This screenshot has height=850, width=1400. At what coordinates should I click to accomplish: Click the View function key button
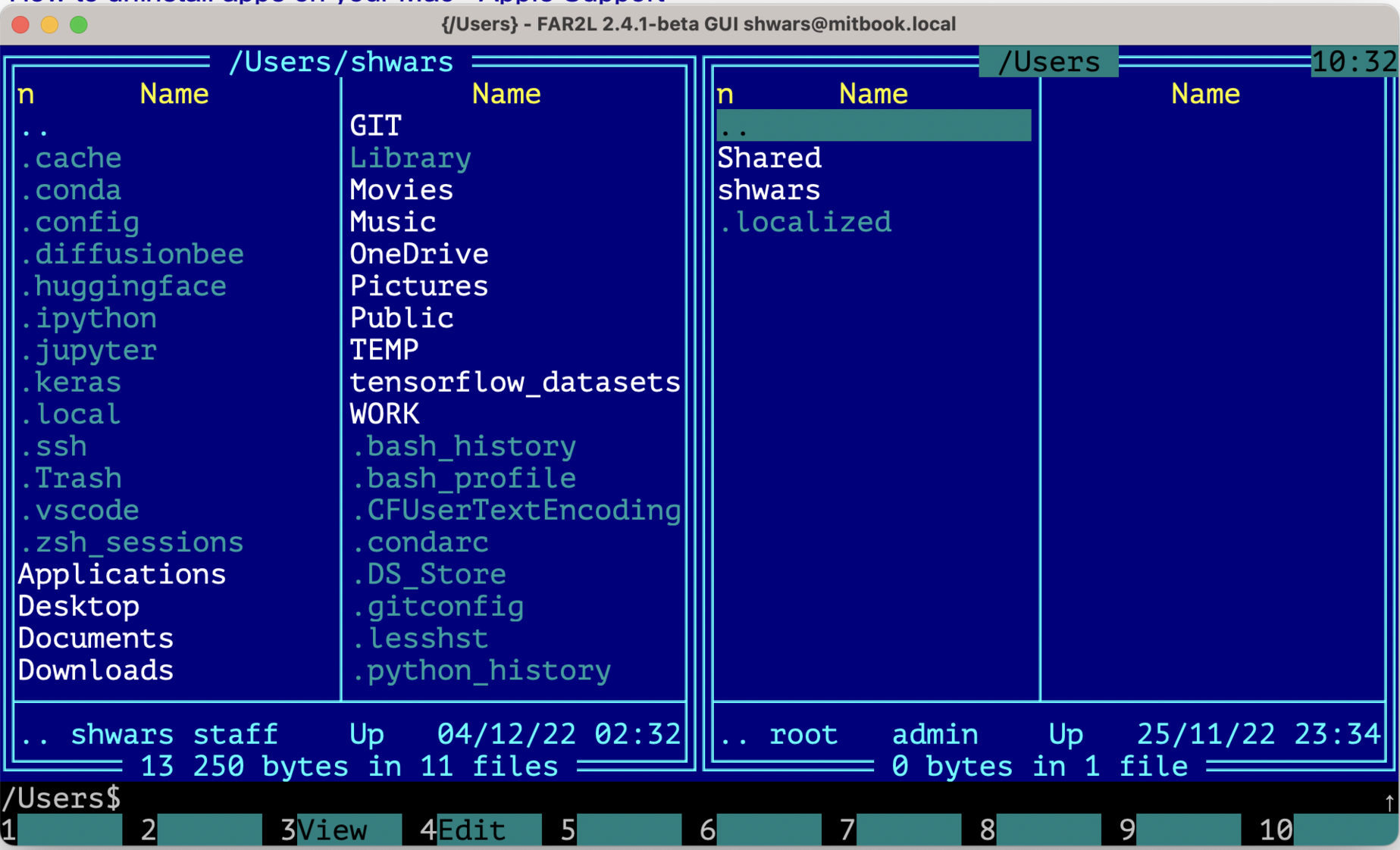click(334, 830)
